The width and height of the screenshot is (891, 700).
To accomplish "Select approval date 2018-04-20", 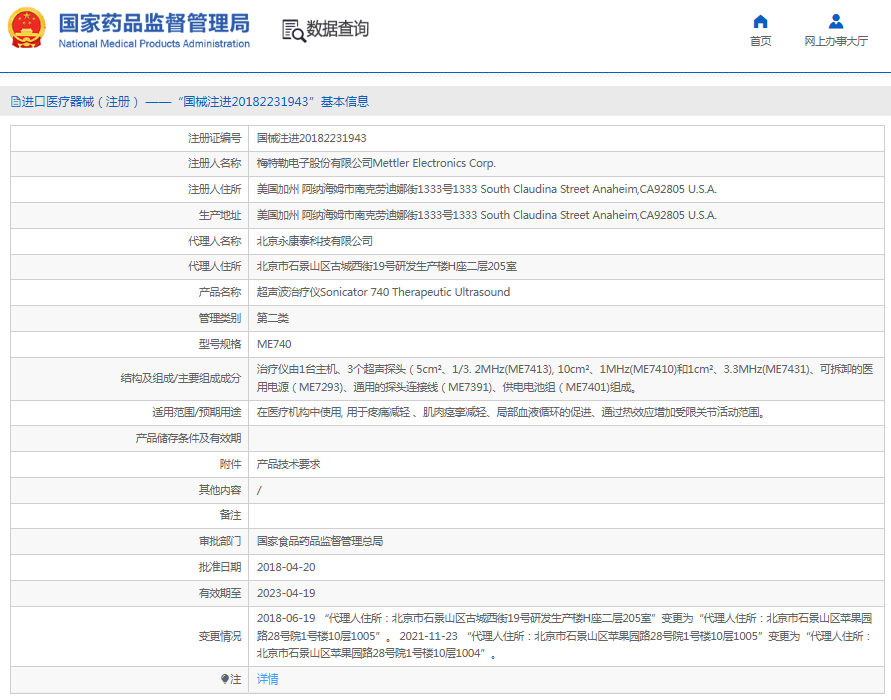I will coord(286,567).
